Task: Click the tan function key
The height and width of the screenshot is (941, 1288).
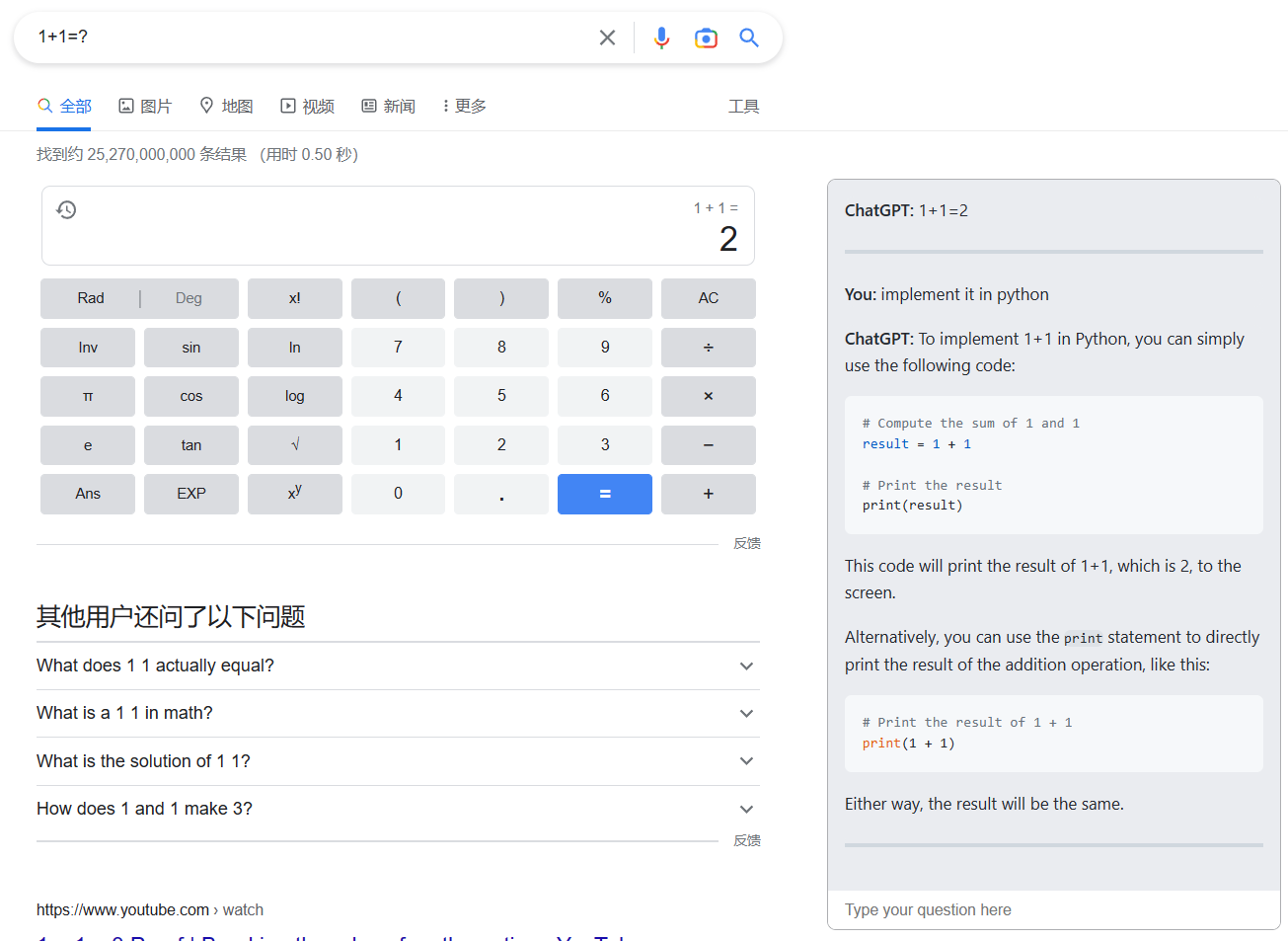Action: (191, 445)
